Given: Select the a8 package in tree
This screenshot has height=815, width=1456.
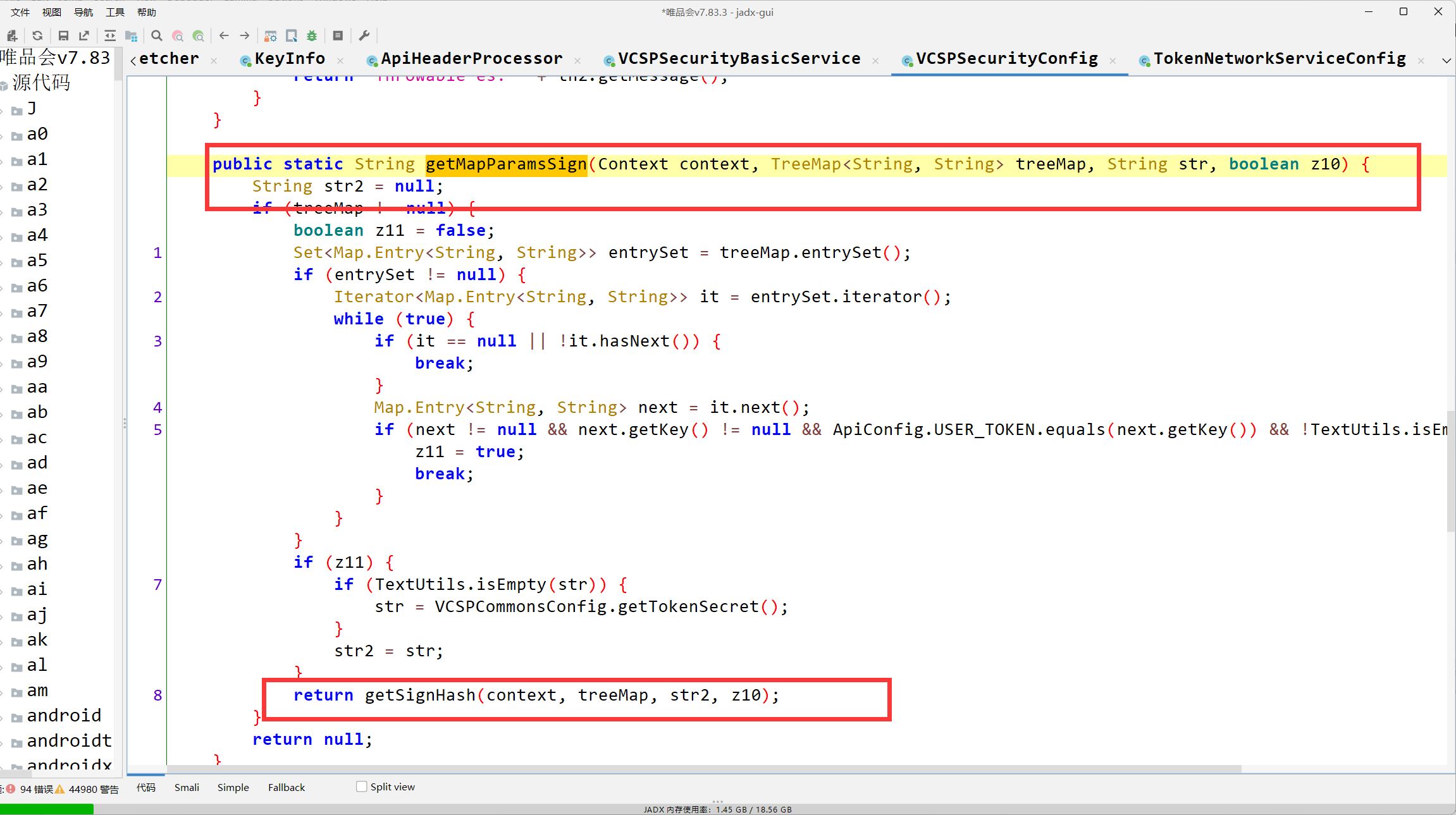Looking at the screenshot, I should coord(37,336).
